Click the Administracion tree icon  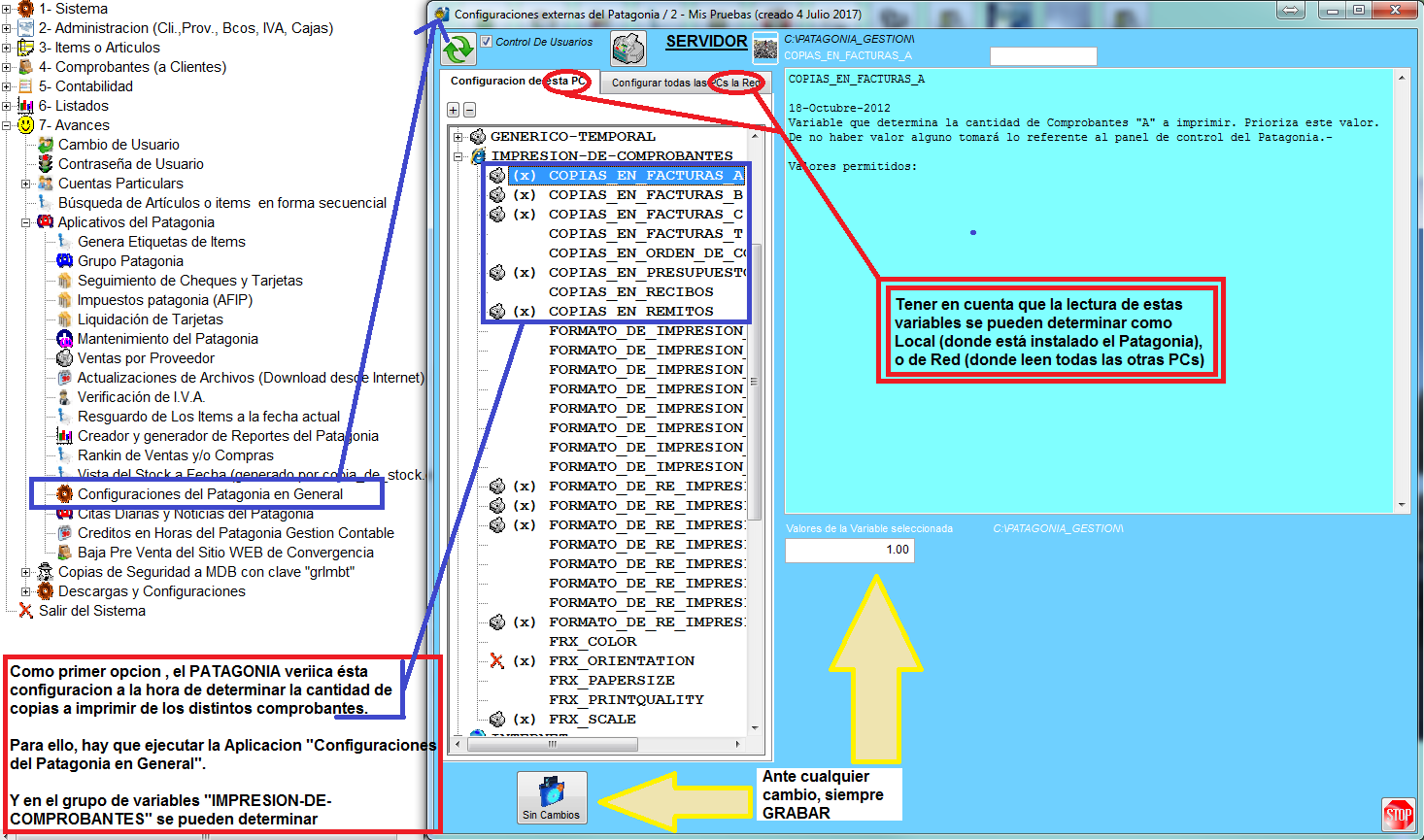[26, 28]
